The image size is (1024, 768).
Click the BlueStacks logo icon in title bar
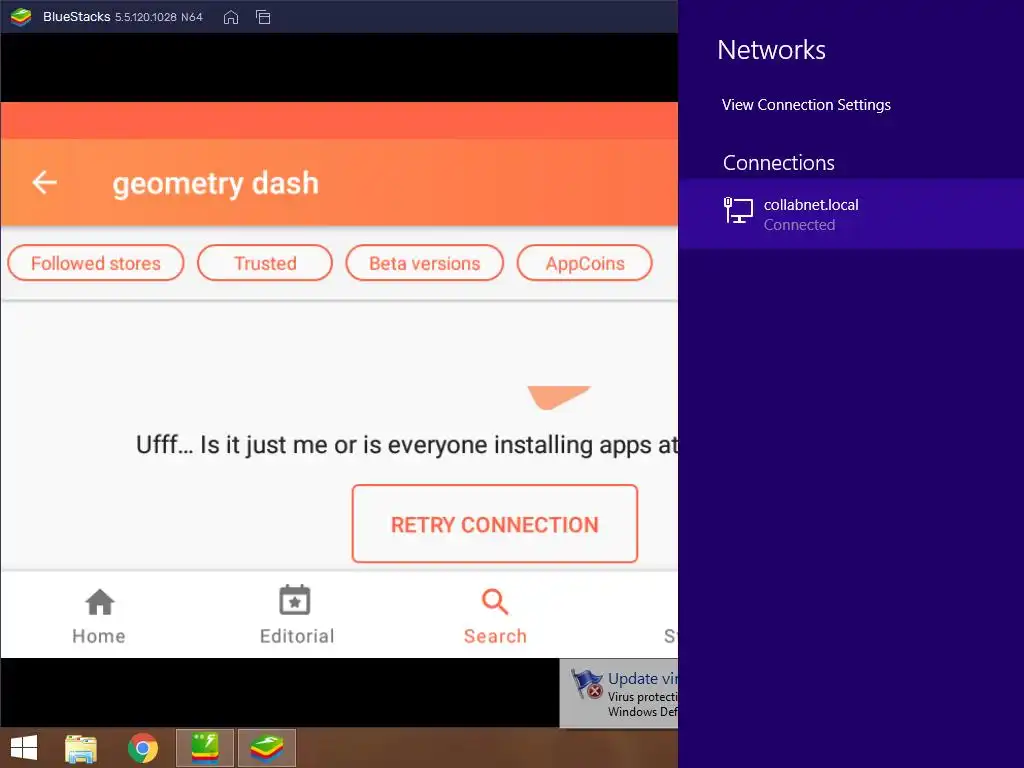[x=21, y=17]
